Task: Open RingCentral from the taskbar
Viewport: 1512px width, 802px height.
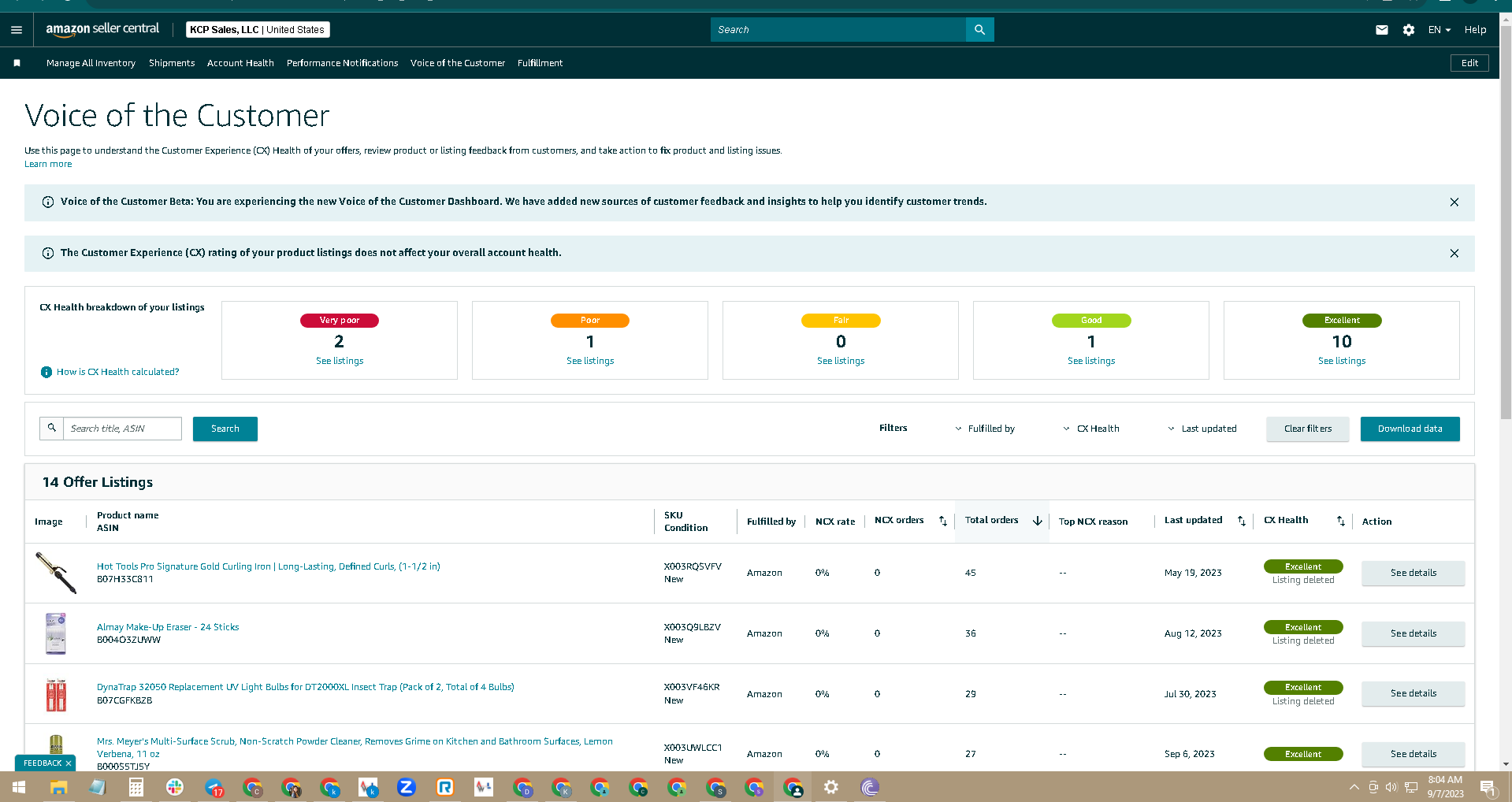Action: pos(445,787)
